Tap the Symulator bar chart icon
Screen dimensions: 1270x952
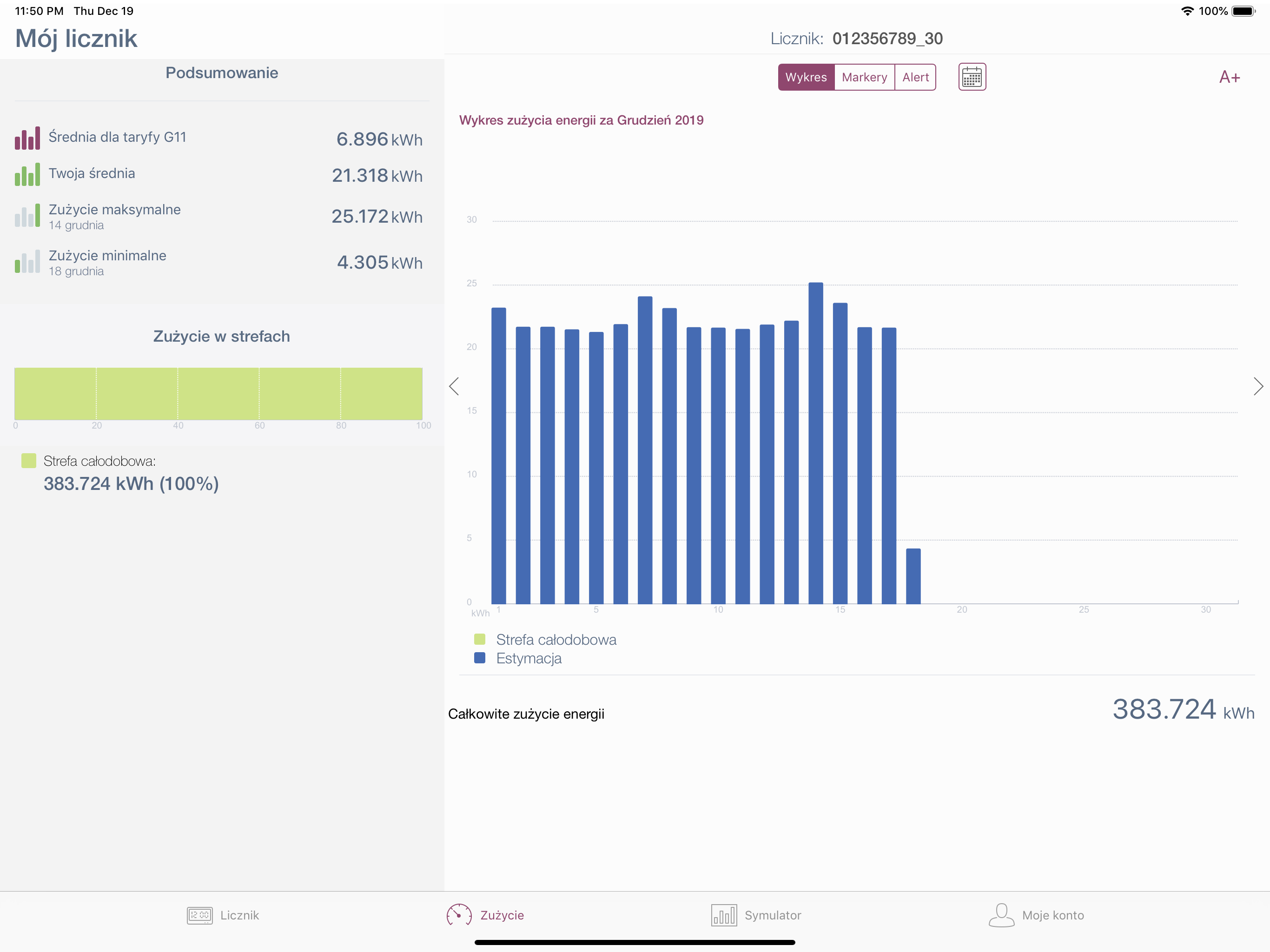pos(723,915)
